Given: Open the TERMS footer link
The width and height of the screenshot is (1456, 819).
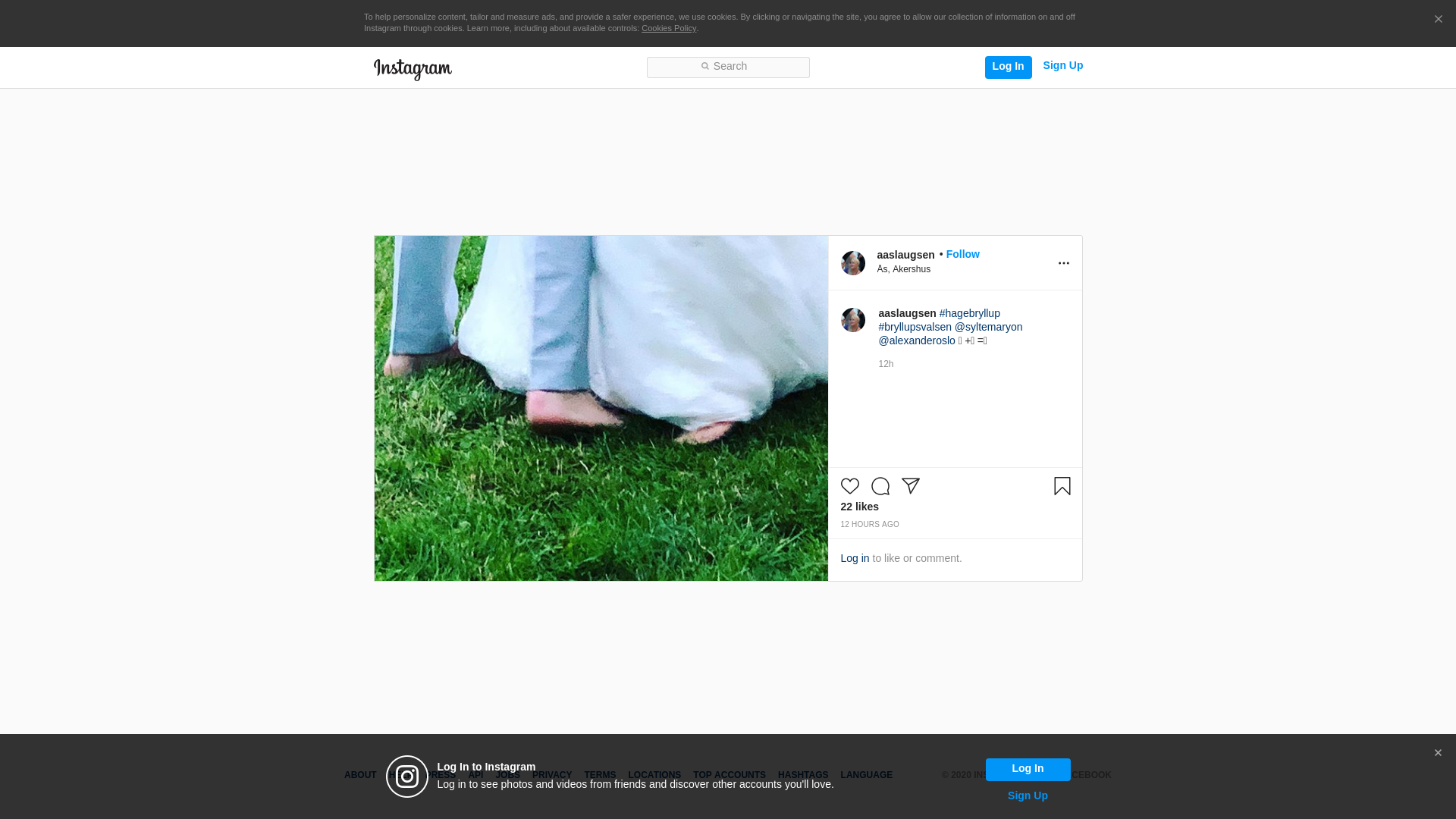Looking at the screenshot, I should [600, 775].
